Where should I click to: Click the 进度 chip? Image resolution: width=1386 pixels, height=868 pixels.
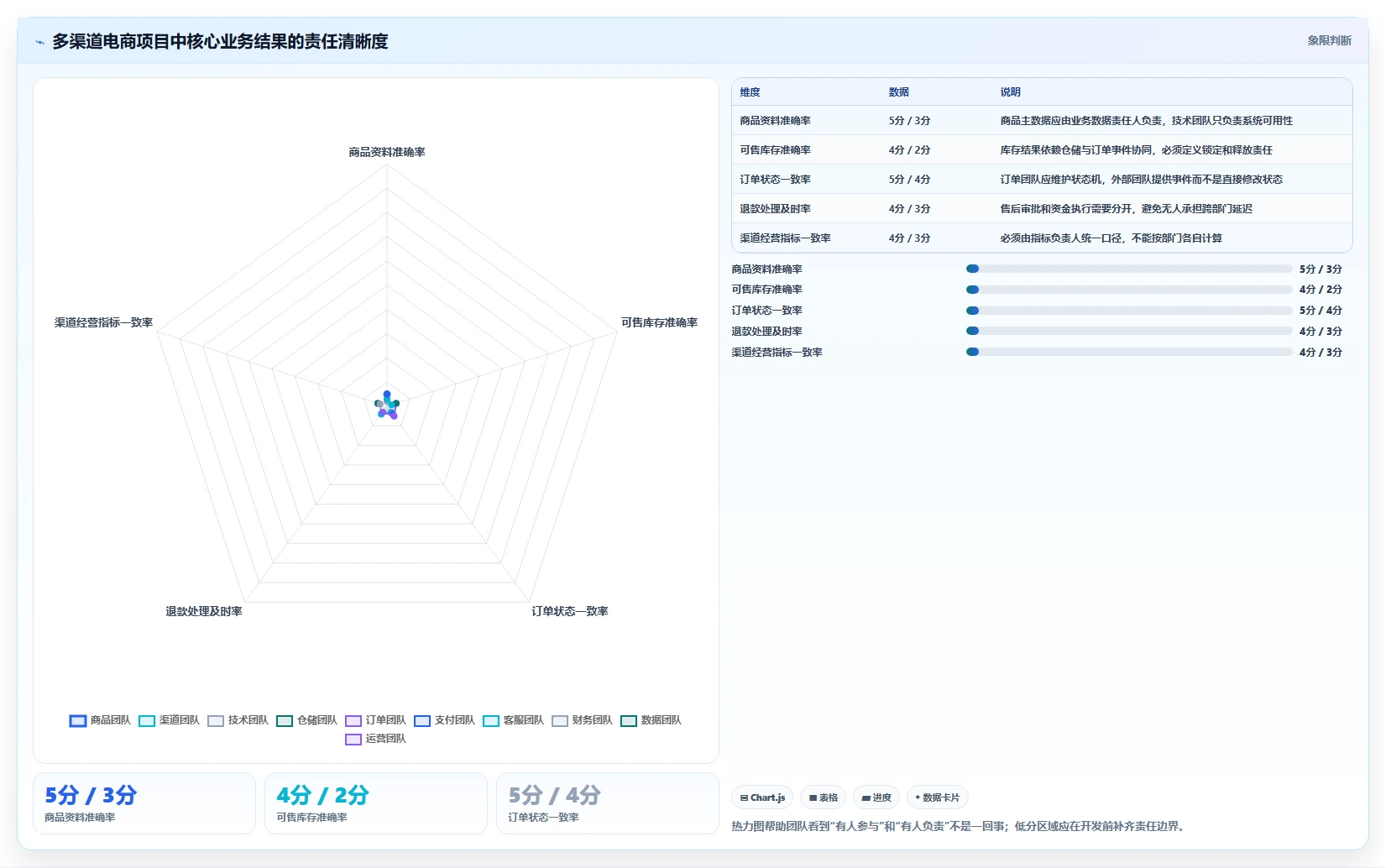click(876, 797)
